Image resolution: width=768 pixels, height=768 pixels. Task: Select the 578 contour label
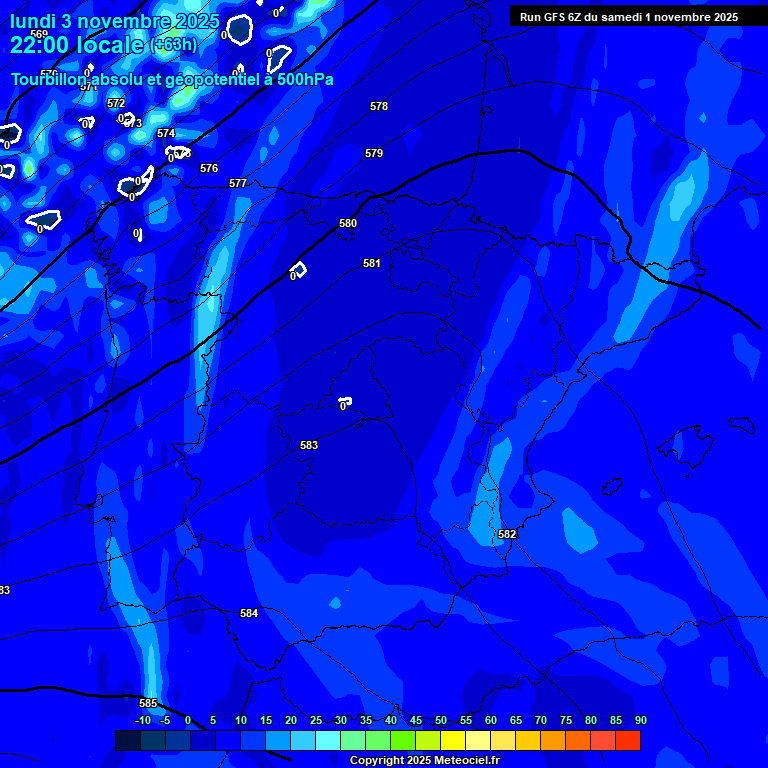click(379, 106)
